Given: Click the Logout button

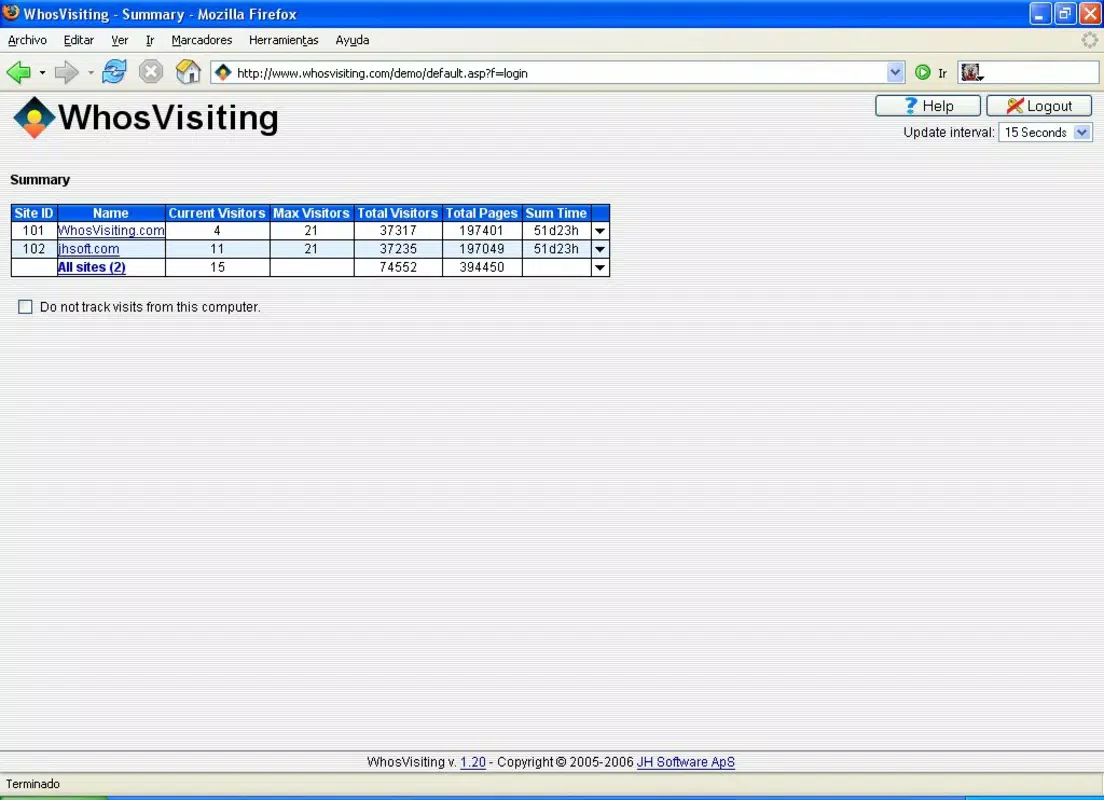Looking at the screenshot, I should pyautogui.click(x=1039, y=106).
